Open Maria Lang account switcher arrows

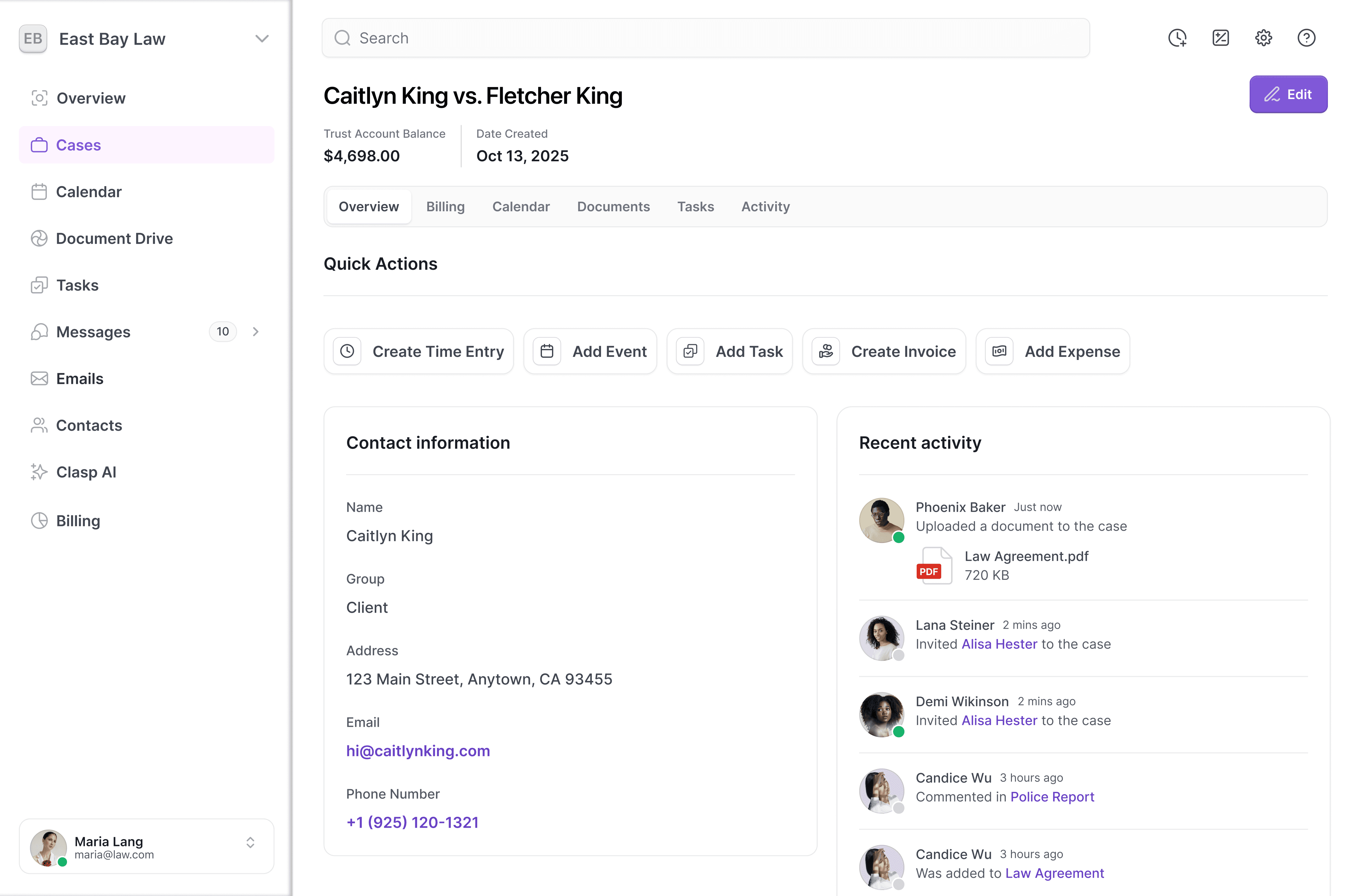click(250, 843)
